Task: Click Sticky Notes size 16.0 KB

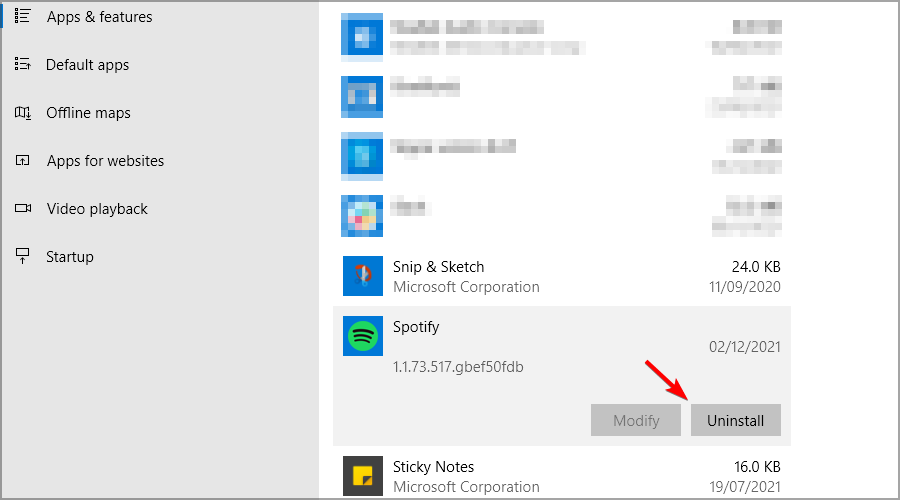Action: pos(757,467)
